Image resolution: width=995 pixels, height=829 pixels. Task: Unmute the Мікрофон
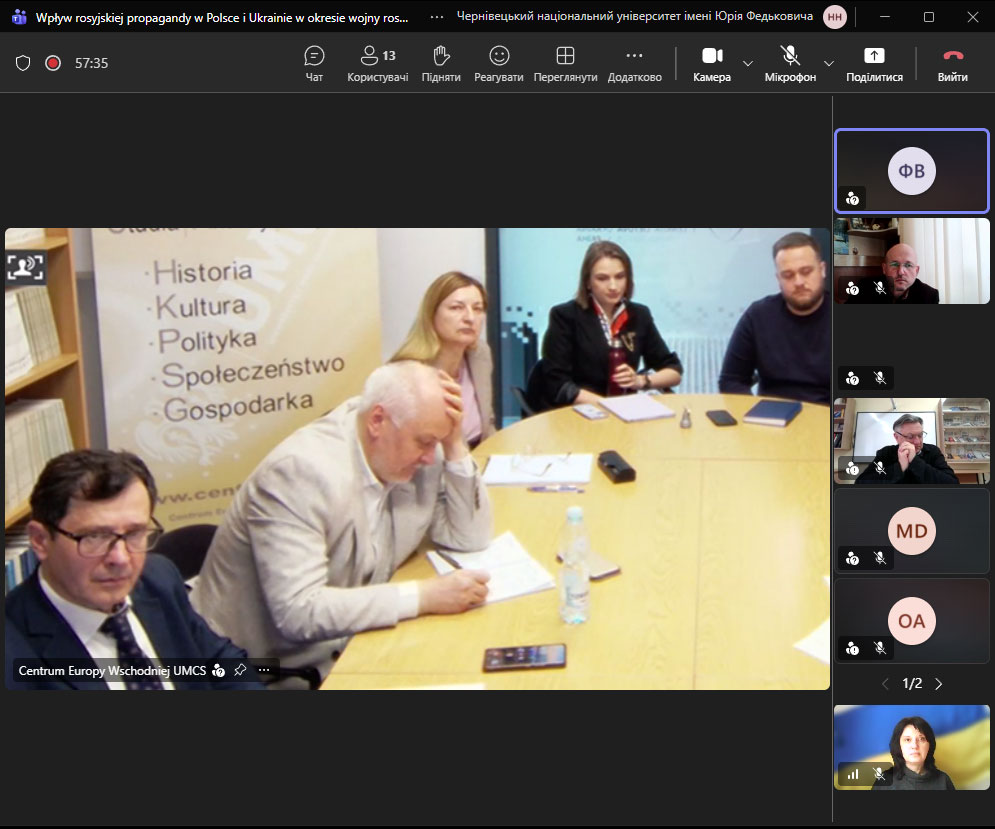pos(790,64)
